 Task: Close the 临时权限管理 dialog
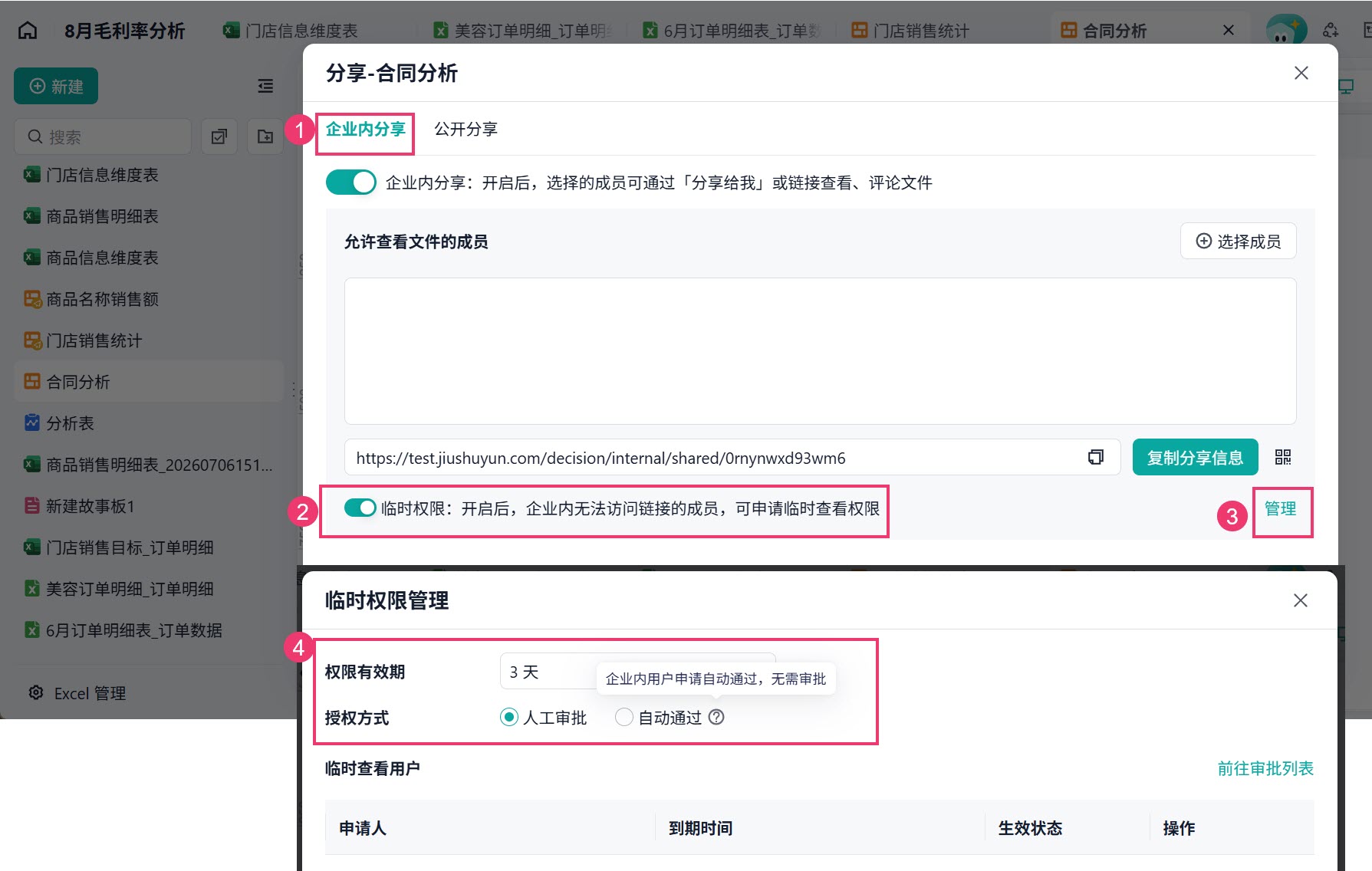[1301, 600]
